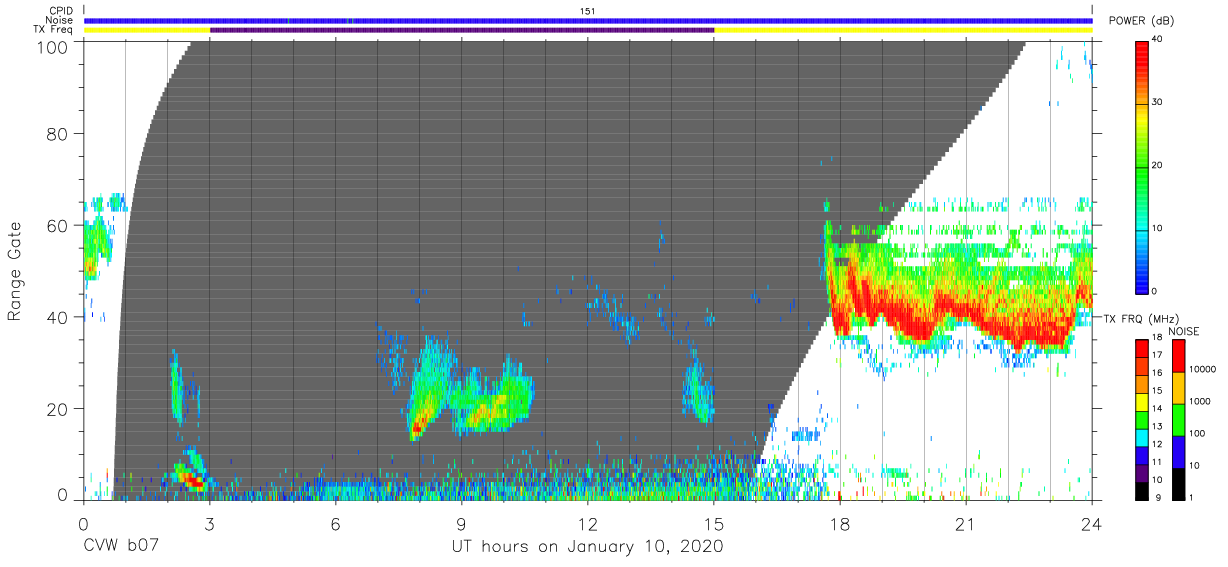Viewport: 1228px width, 567px height.
Task: Click the time axis label "3"
Action: pos(210,523)
